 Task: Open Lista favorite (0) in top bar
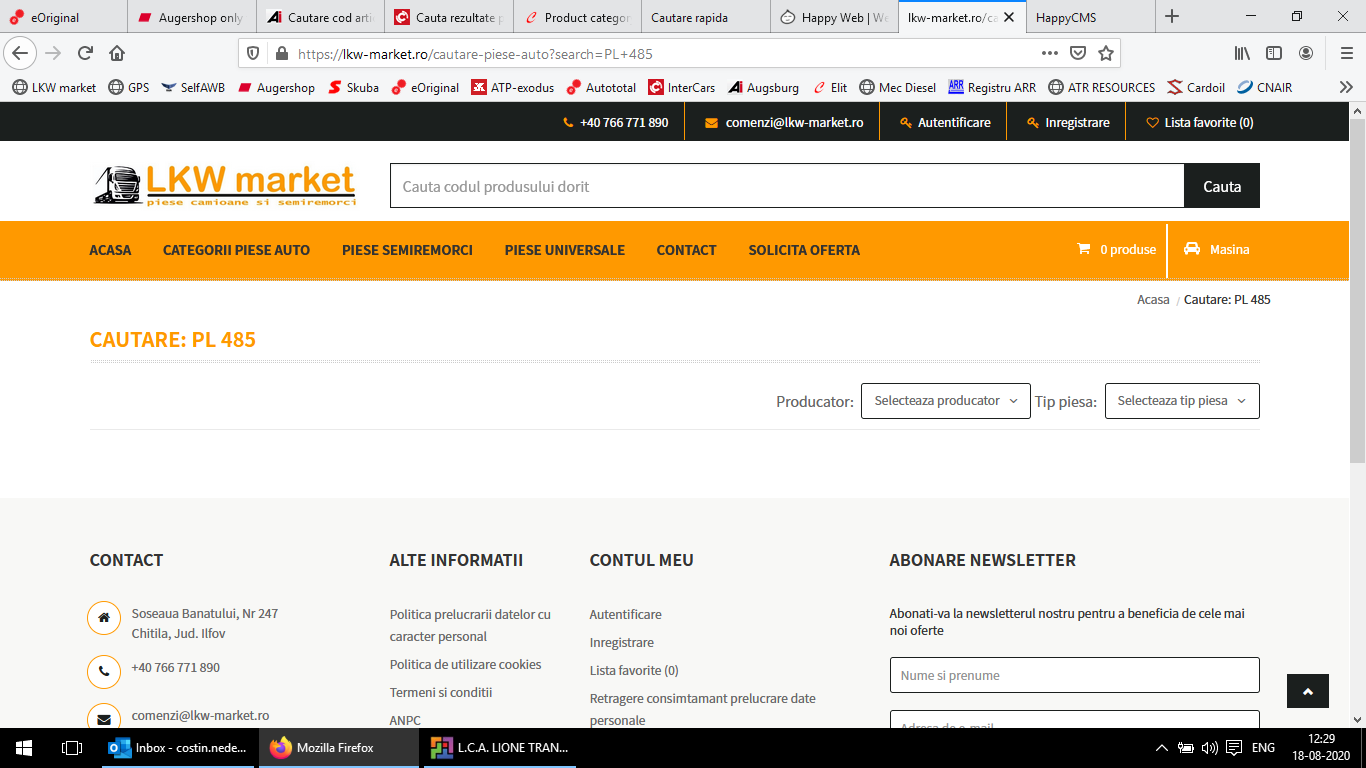pos(1199,122)
